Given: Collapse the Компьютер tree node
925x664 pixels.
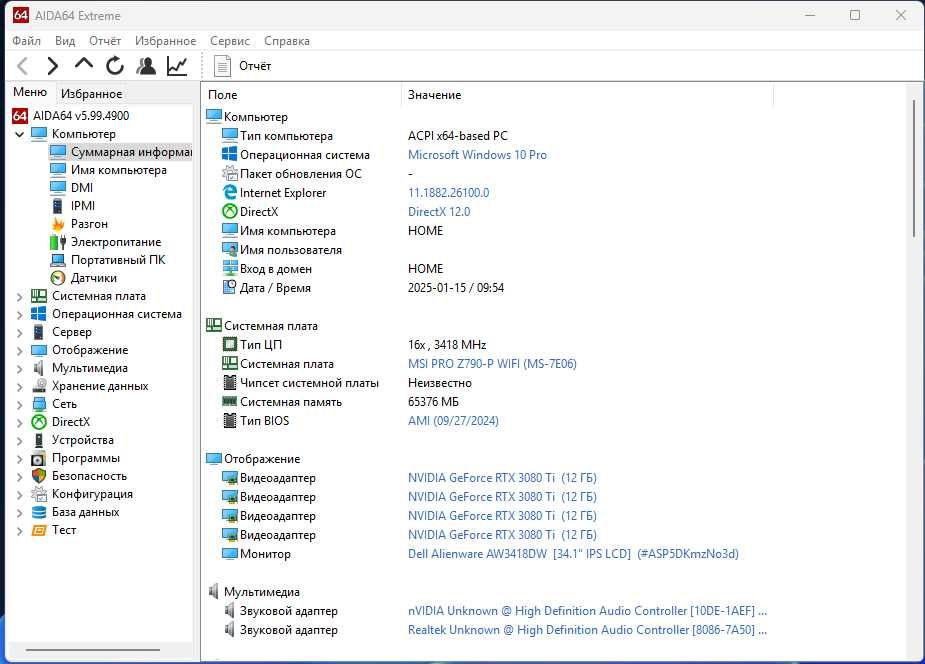Looking at the screenshot, I should 19,134.
